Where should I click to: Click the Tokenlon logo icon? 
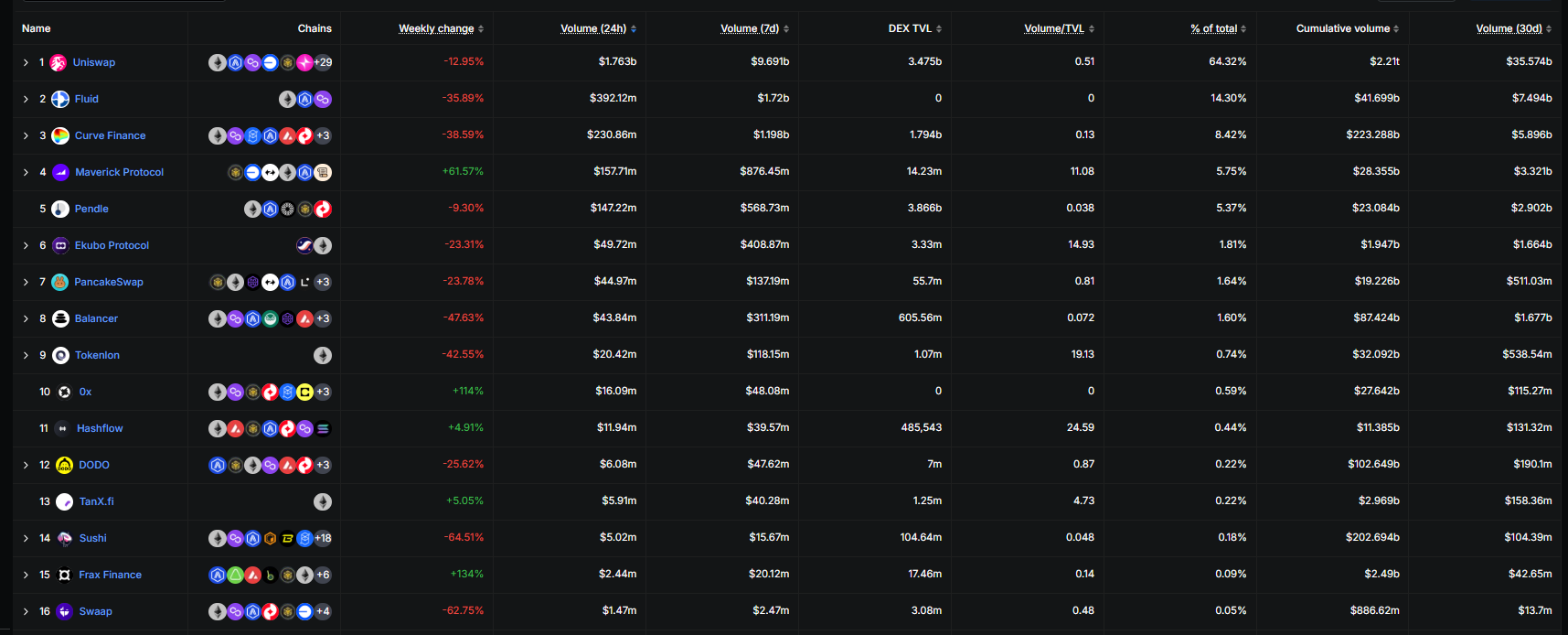point(60,355)
